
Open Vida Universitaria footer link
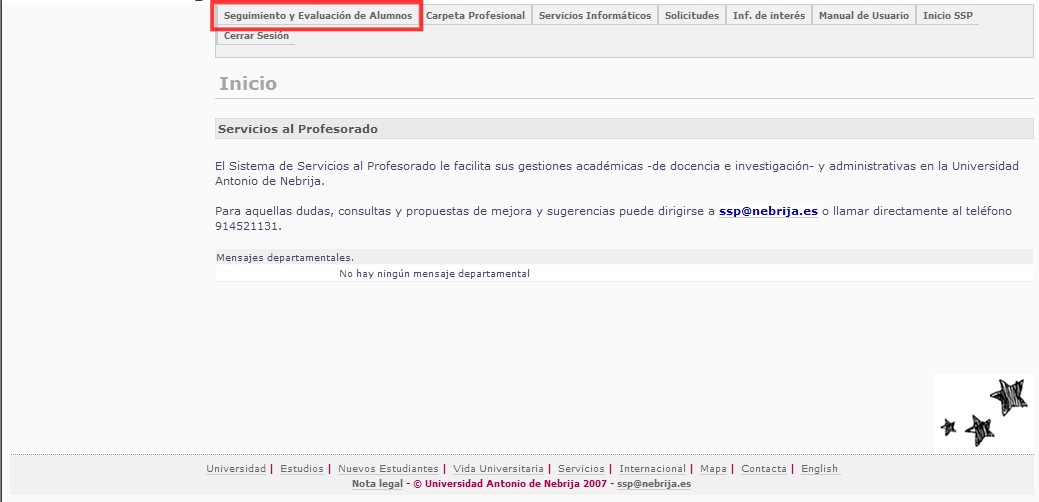[x=498, y=469]
